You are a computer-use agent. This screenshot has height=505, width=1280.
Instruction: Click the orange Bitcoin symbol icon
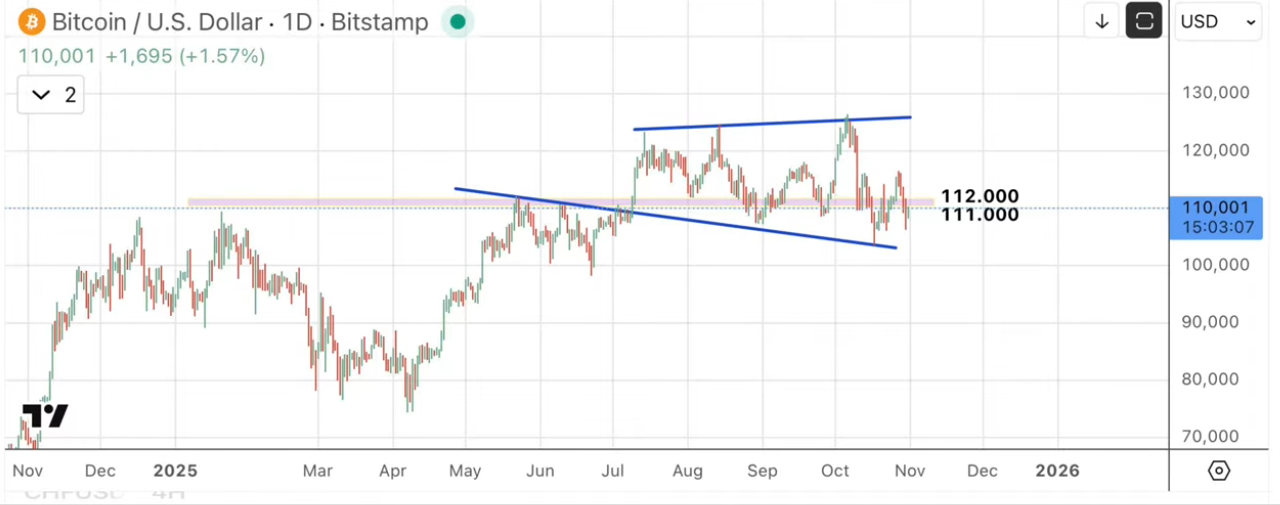(33, 21)
